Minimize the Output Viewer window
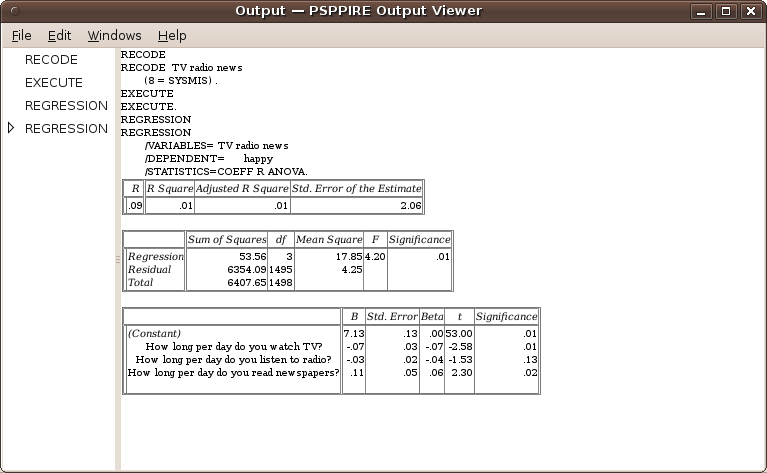 pyautogui.click(x=703, y=11)
